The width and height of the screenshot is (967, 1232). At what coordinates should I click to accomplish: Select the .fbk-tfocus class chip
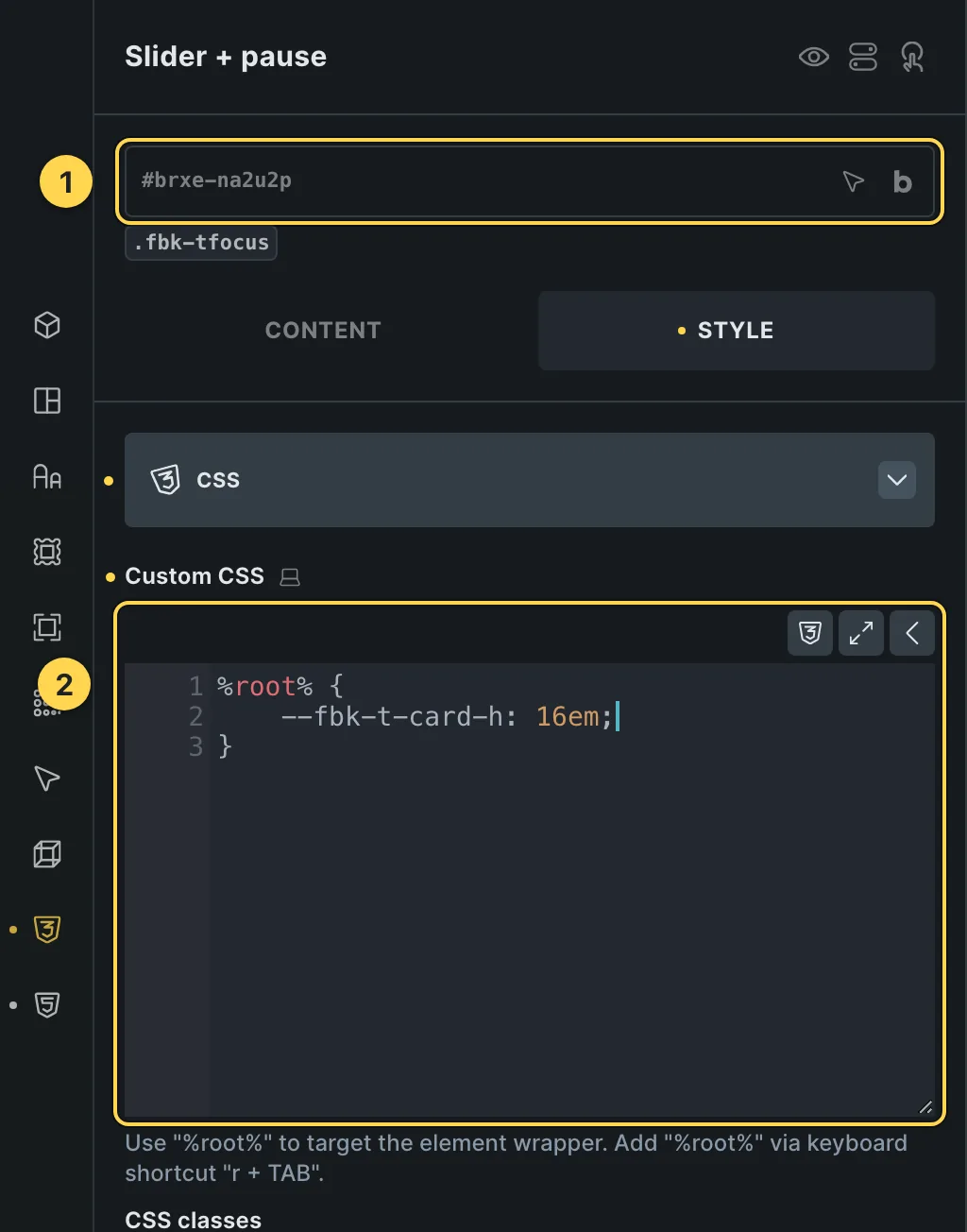(201, 243)
